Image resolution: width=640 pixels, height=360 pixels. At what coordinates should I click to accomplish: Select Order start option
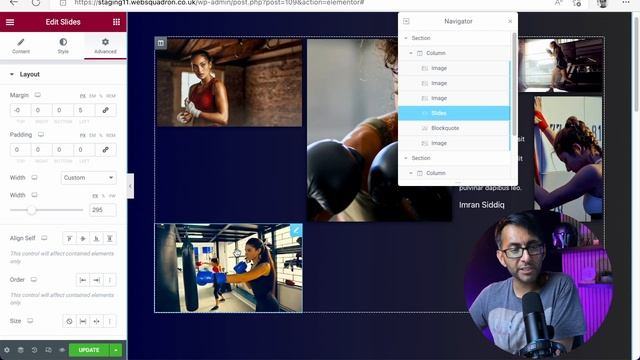click(83, 280)
